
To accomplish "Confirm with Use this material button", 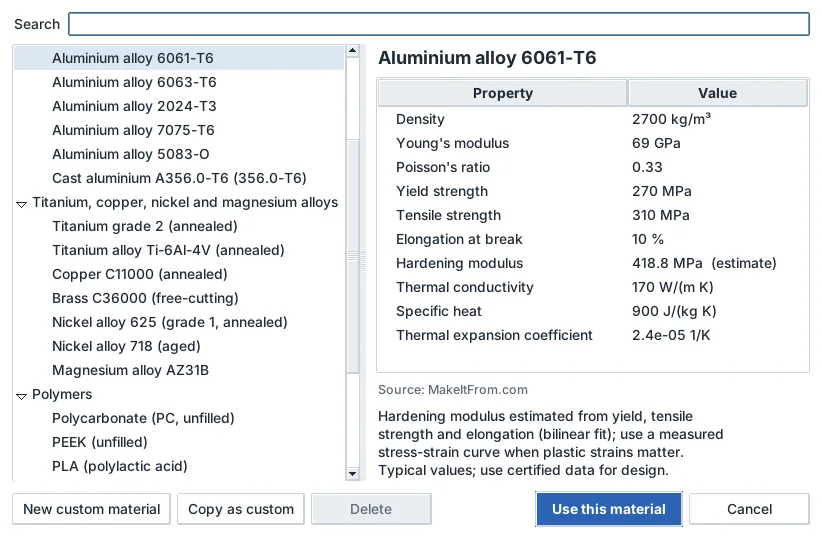I will coord(609,509).
